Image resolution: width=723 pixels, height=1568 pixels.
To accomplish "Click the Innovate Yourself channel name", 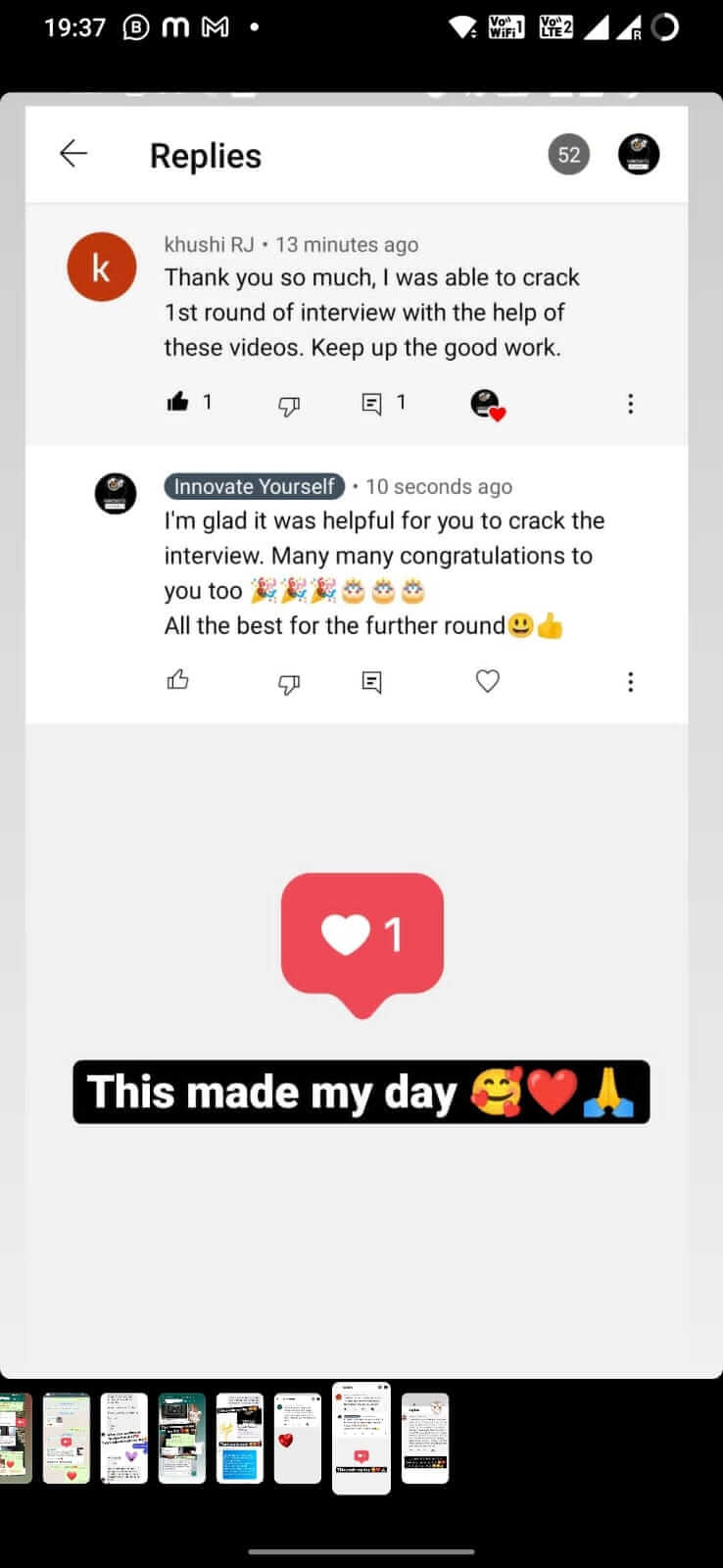I will click(255, 486).
